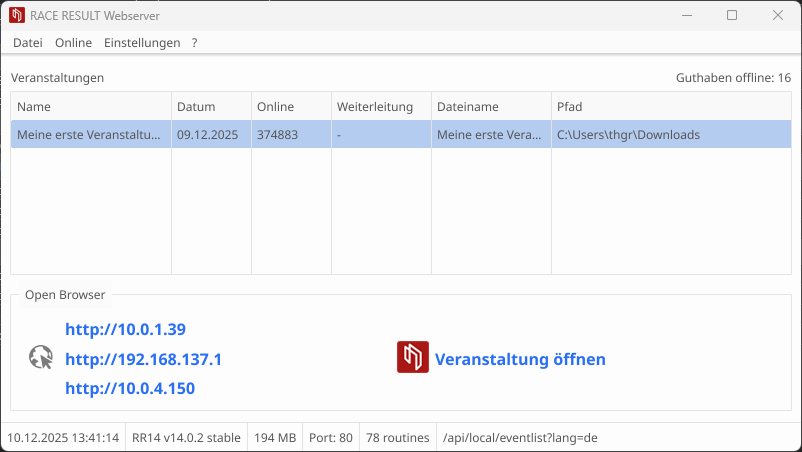
Task: Open the http://192.168.137.1 link
Action: [x=143, y=359]
